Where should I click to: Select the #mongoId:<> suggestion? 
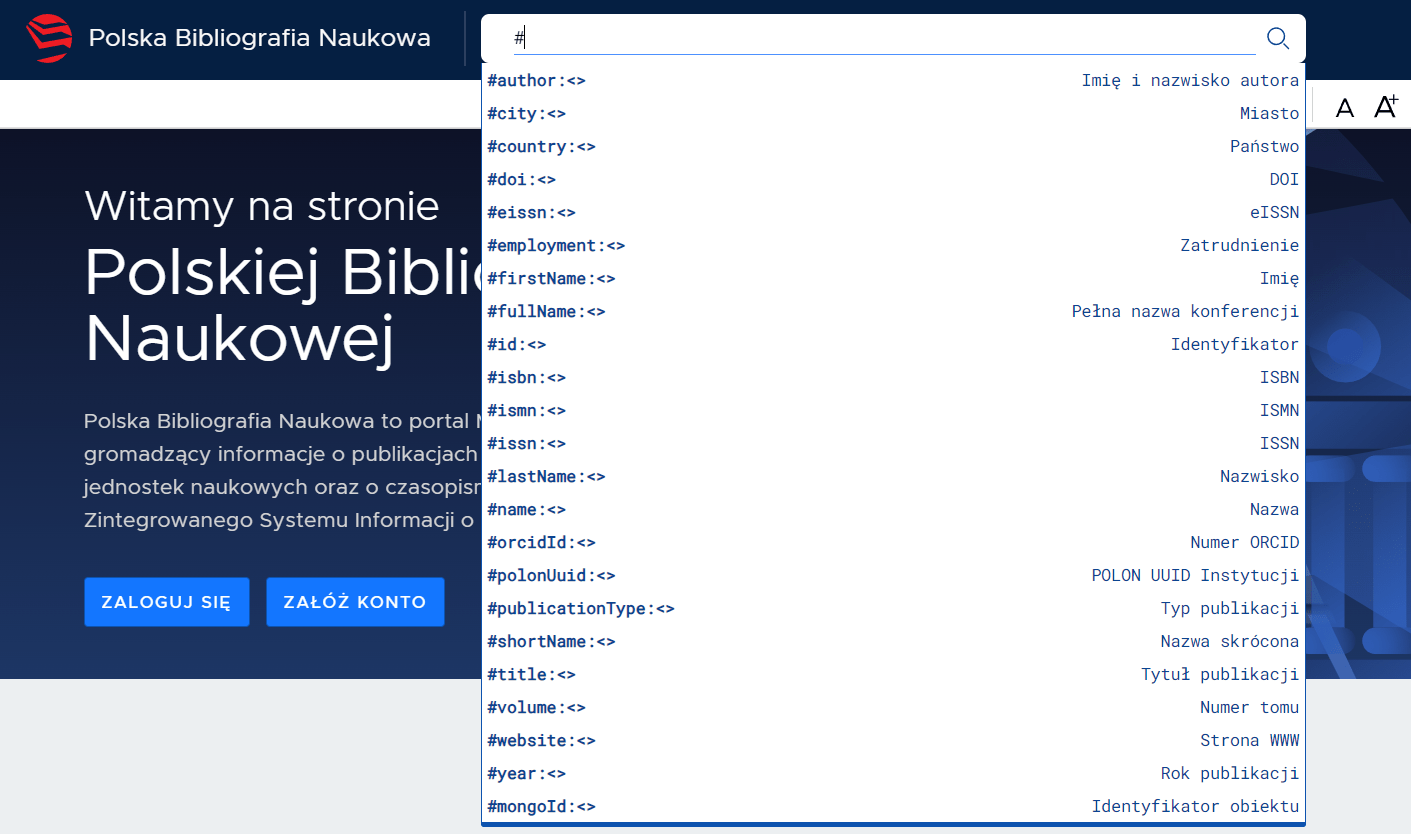pos(892,807)
